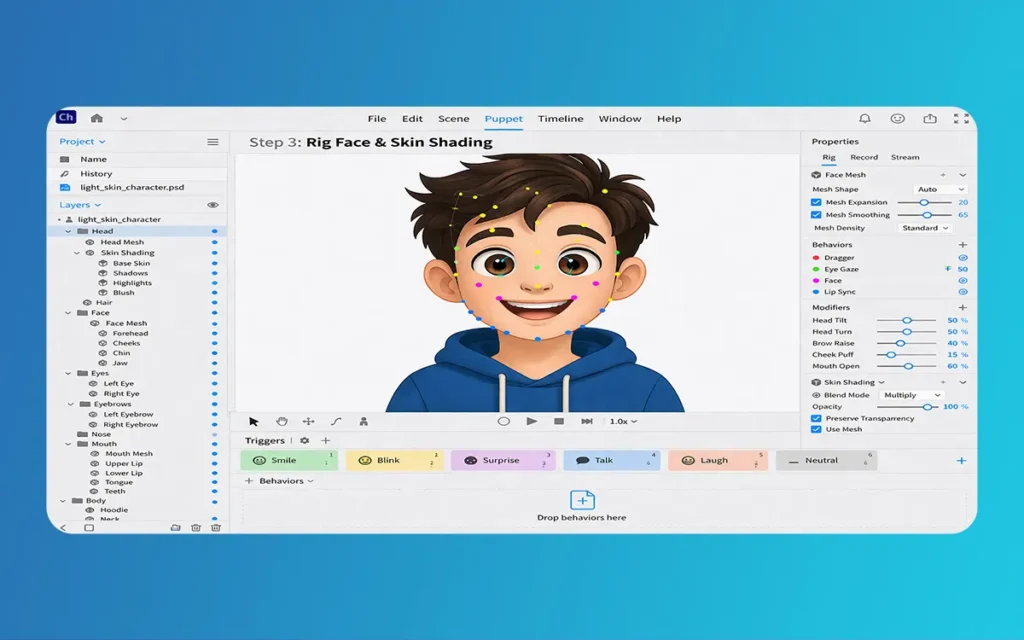Click the notifications bell icon
1024x640 pixels.
click(x=865, y=119)
